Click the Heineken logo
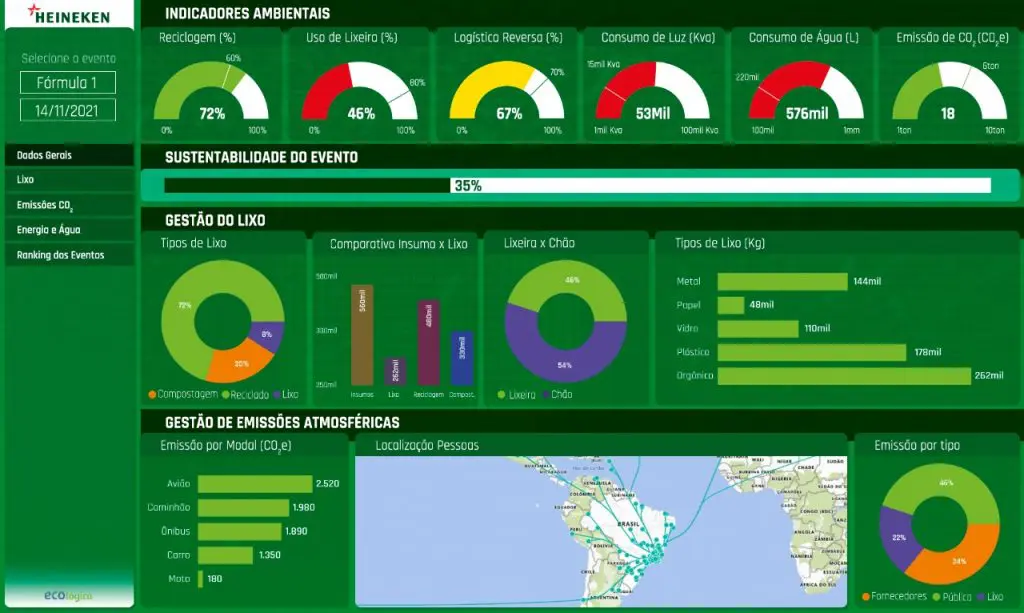This screenshot has height=613, width=1024. point(68,15)
